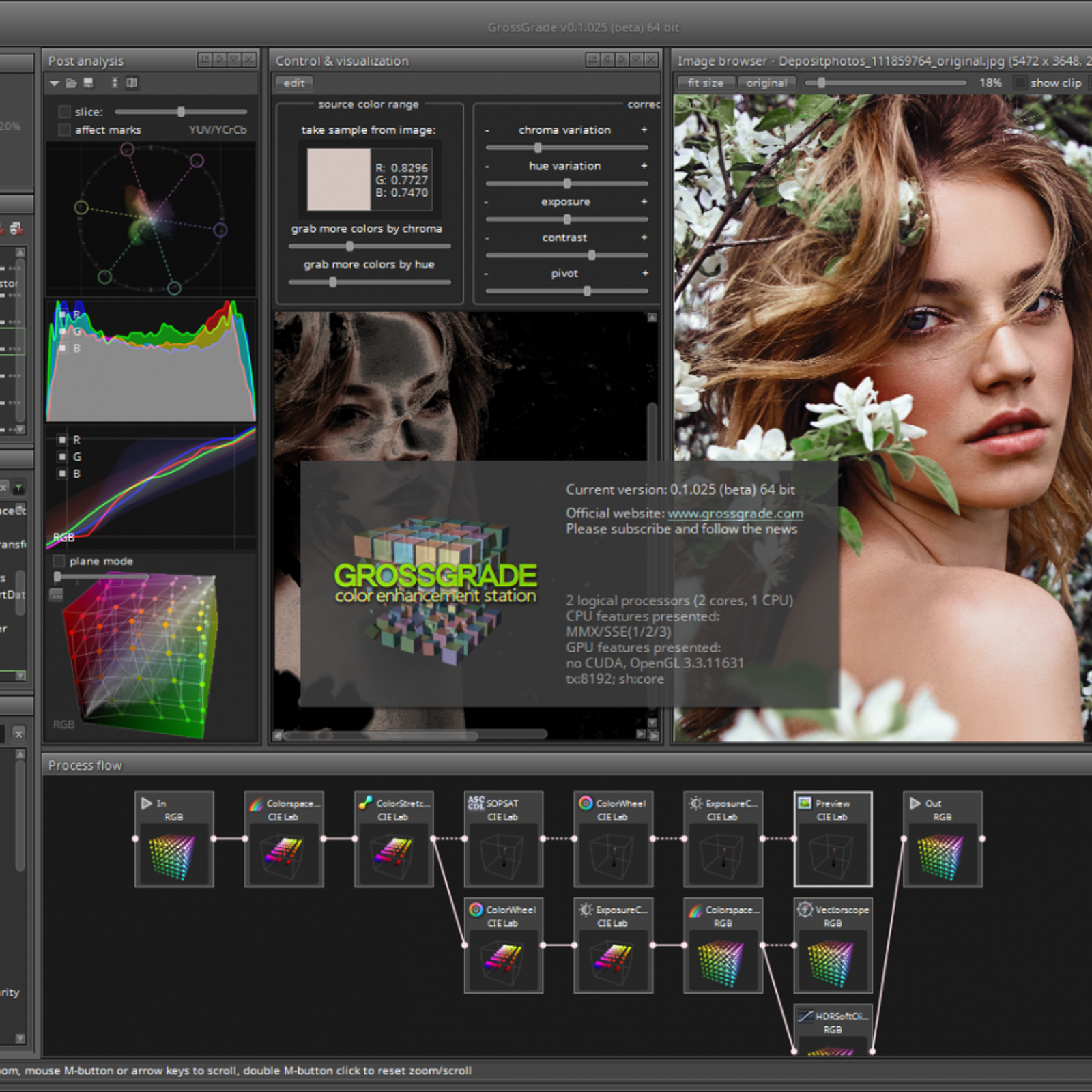Switch to original zoom in Image browser
This screenshot has height=1092, width=1092.
766,83
